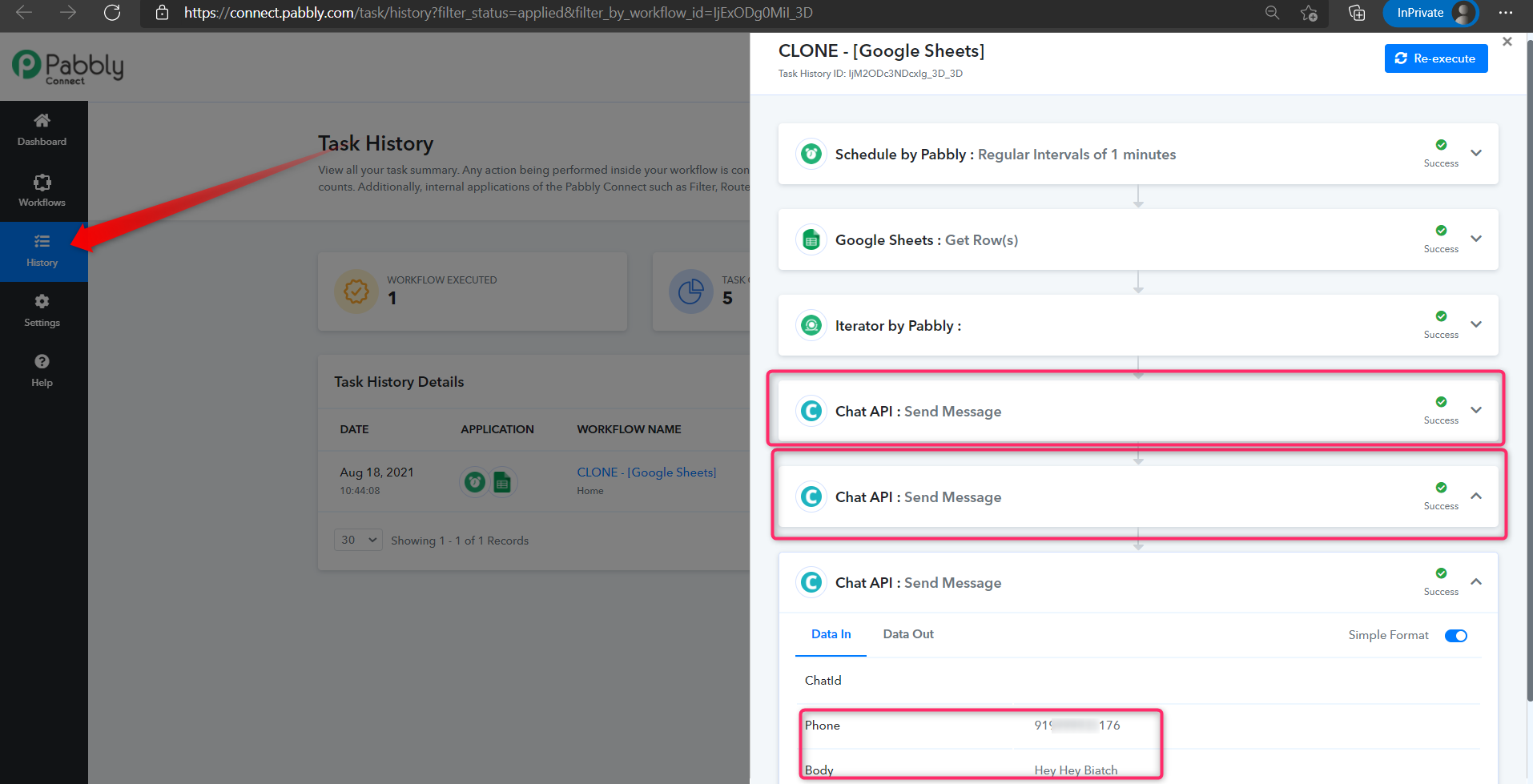Click the Iterator by Pabbly step title
This screenshot has width=1533, height=784.
pyautogui.click(x=898, y=326)
